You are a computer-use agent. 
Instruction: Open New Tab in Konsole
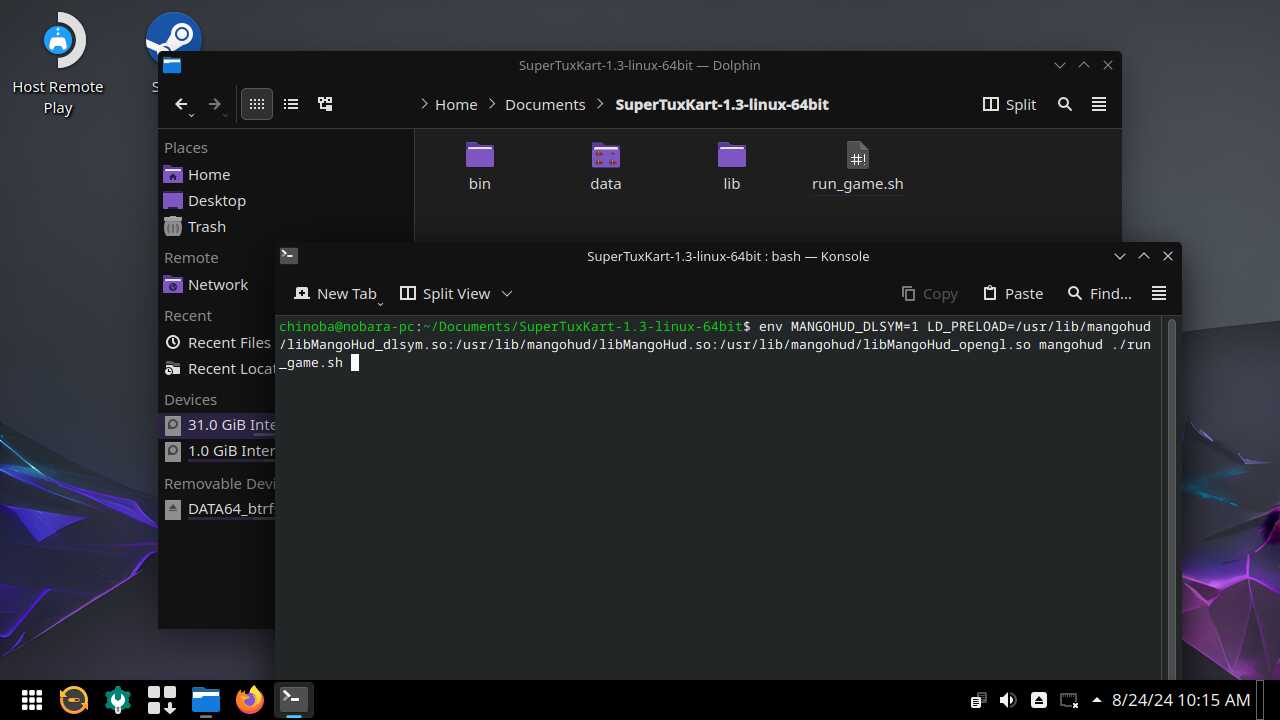click(x=337, y=293)
